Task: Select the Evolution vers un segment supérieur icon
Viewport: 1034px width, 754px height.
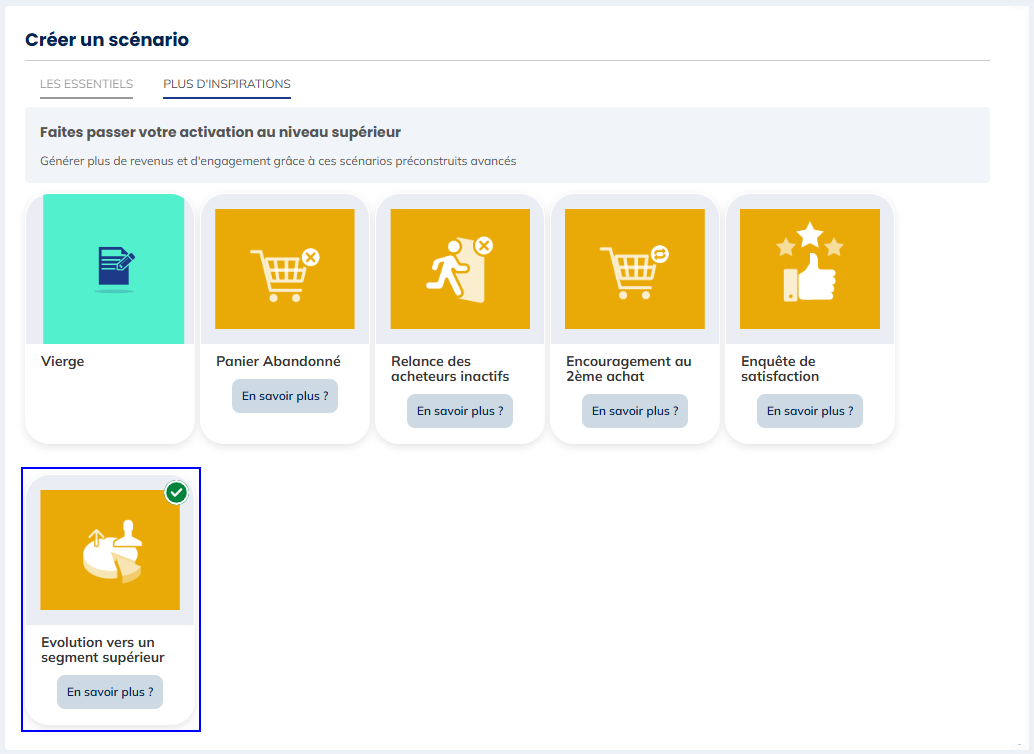Action: tap(110, 550)
